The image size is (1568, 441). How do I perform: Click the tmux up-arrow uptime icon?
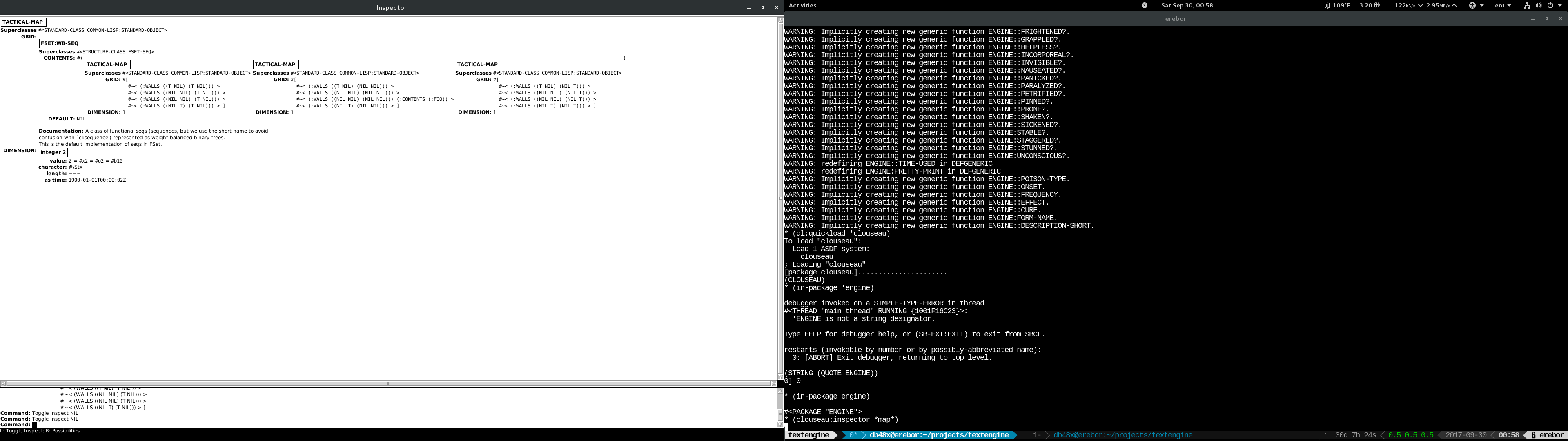(1325, 435)
